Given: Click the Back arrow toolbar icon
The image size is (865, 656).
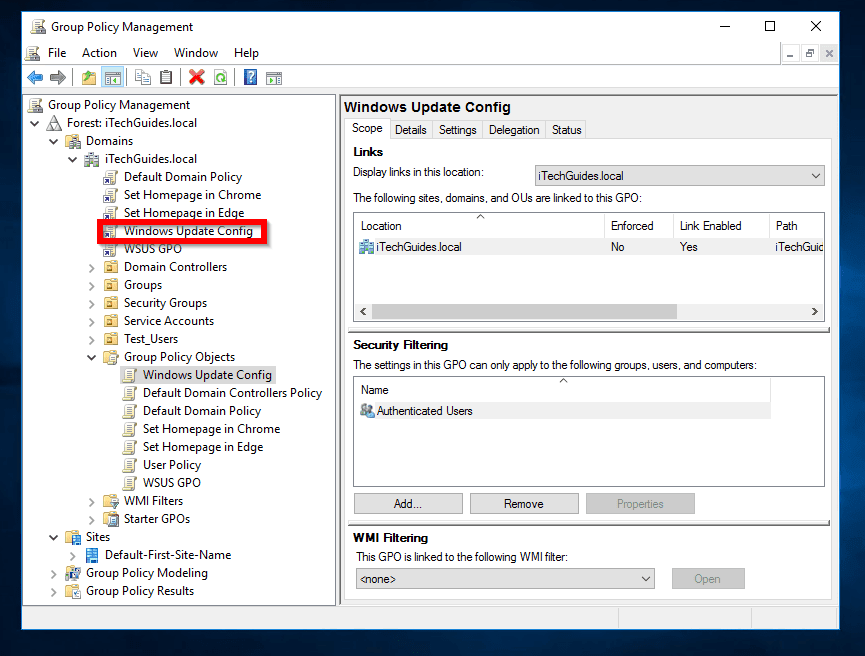Looking at the screenshot, I should coord(35,78).
